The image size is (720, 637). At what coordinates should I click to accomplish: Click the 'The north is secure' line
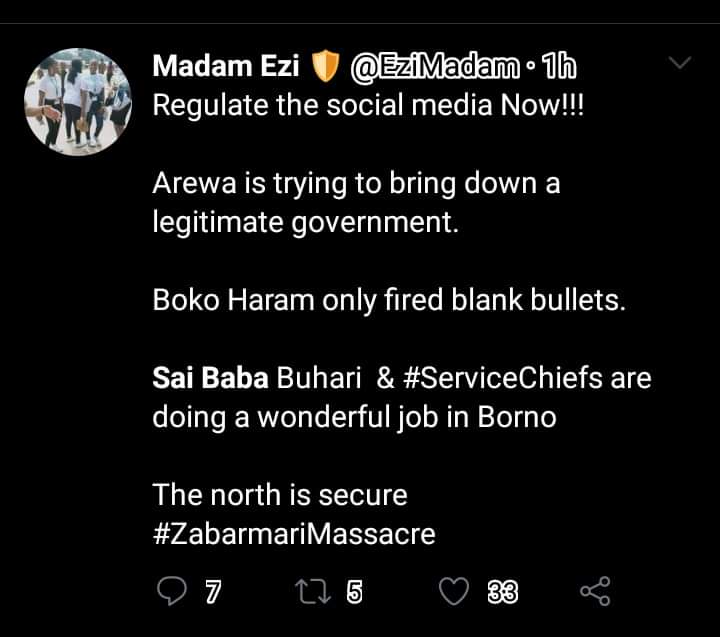pyautogui.click(x=280, y=495)
